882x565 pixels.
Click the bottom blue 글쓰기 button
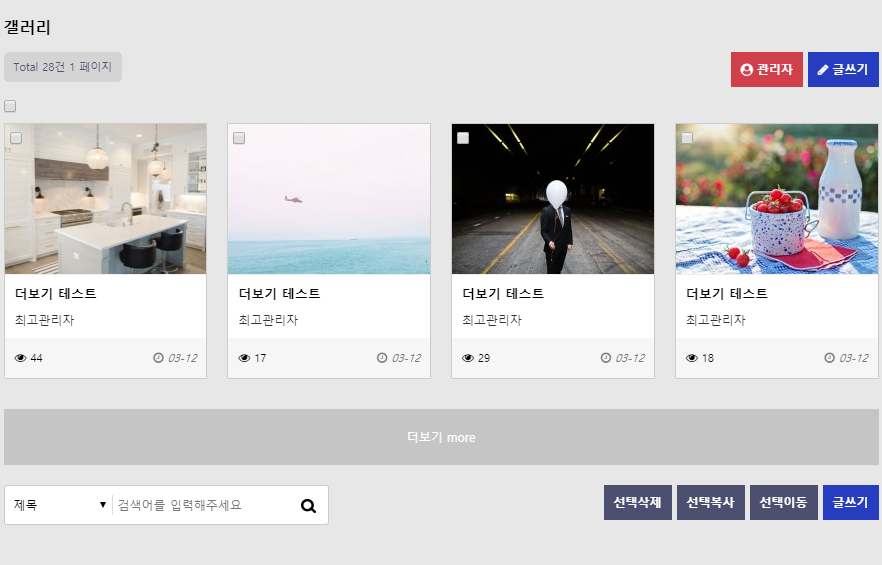pos(850,502)
